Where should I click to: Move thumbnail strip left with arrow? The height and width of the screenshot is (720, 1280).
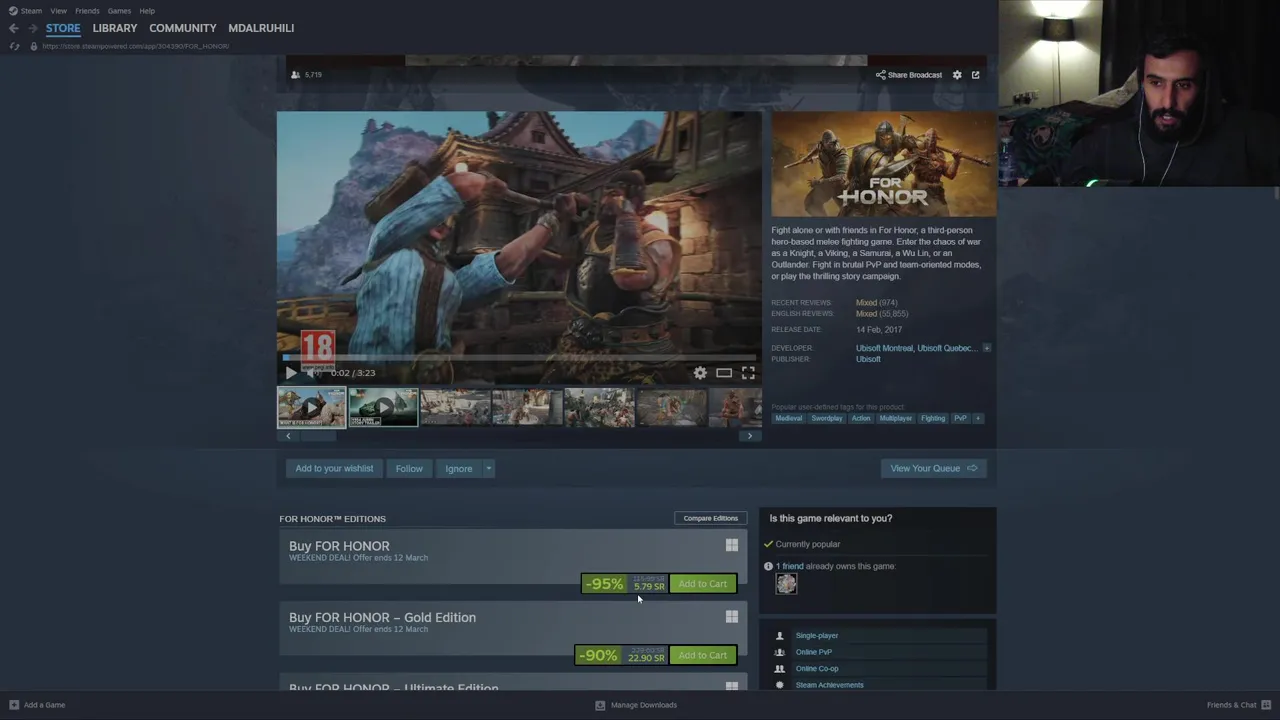coord(288,436)
